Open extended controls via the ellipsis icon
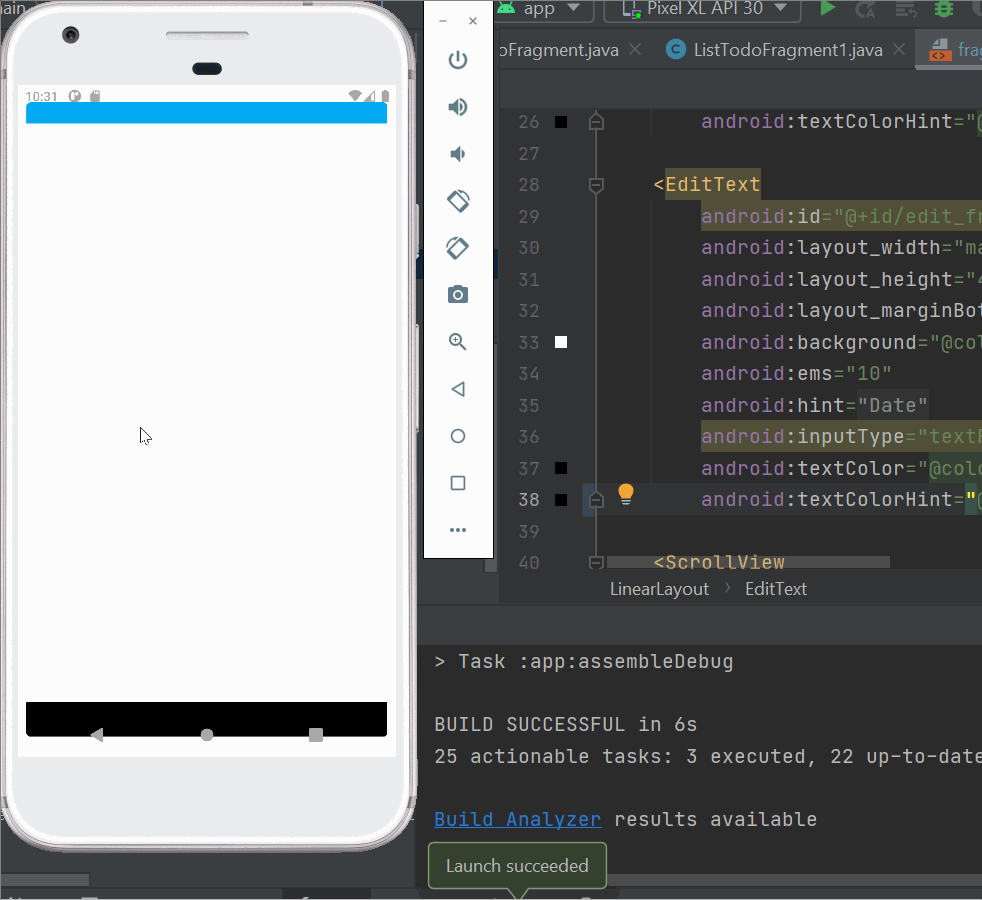 coord(457,530)
